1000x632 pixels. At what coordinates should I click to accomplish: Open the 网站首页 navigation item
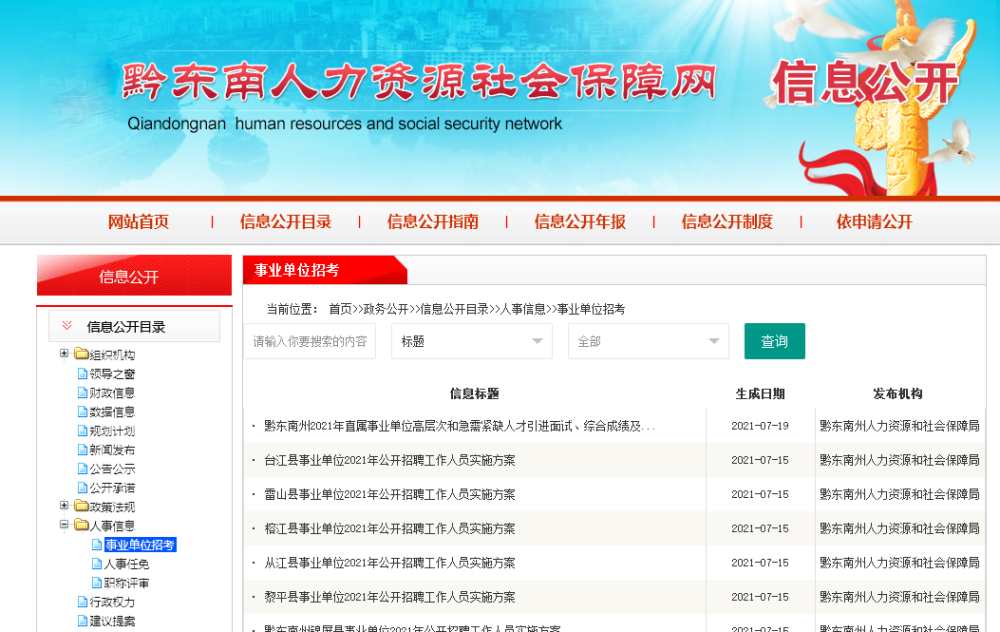(x=138, y=222)
